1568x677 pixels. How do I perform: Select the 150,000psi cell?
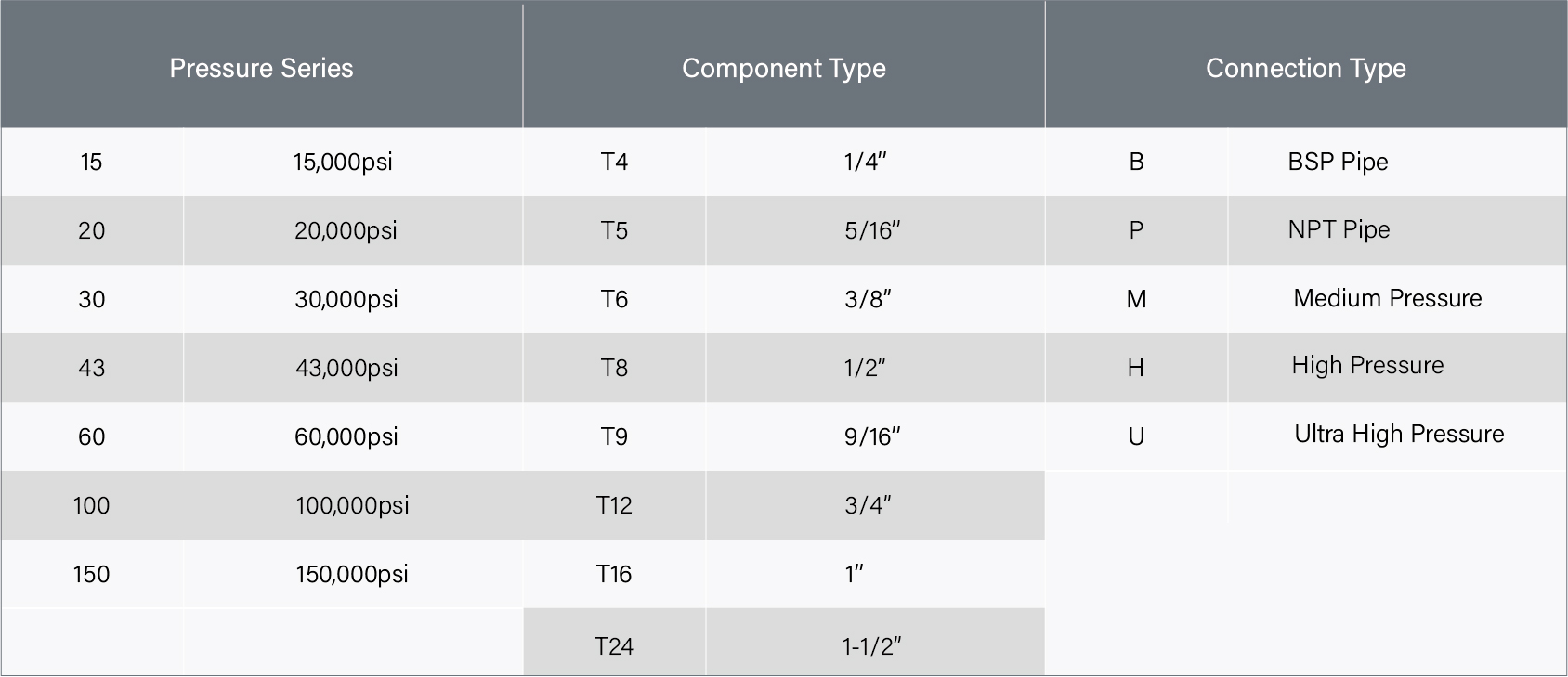[352, 574]
